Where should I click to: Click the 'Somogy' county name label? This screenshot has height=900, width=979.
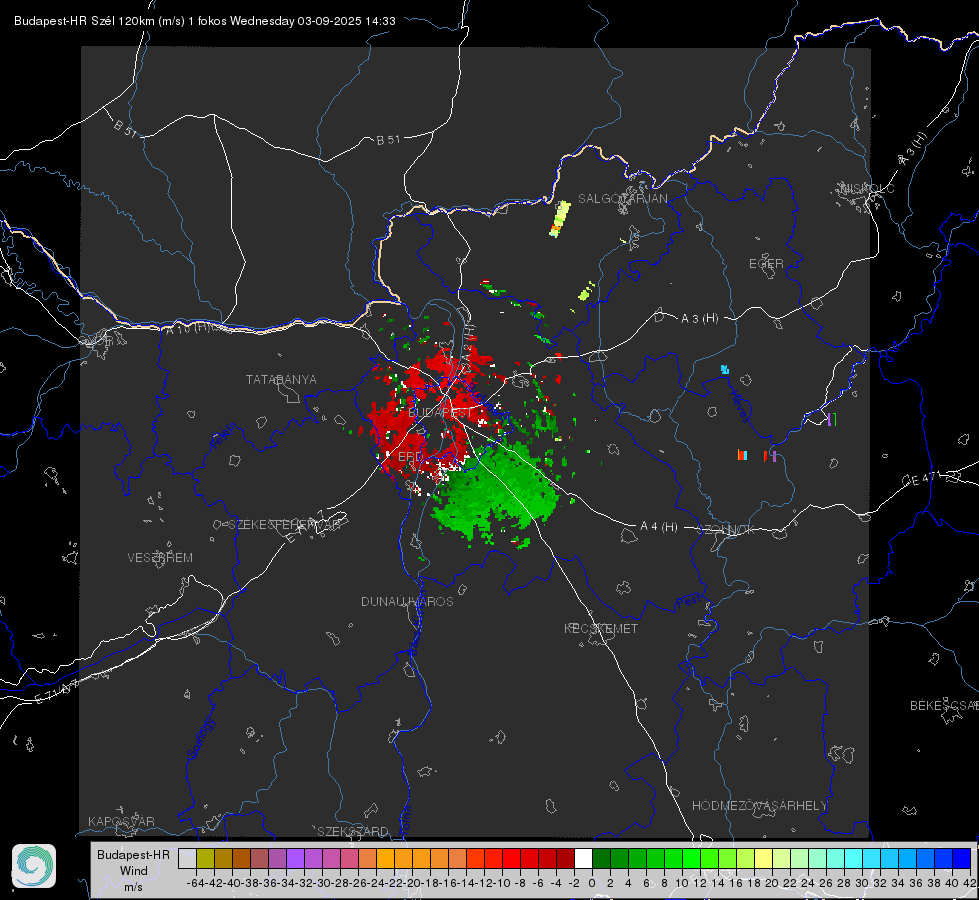coord(200,738)
